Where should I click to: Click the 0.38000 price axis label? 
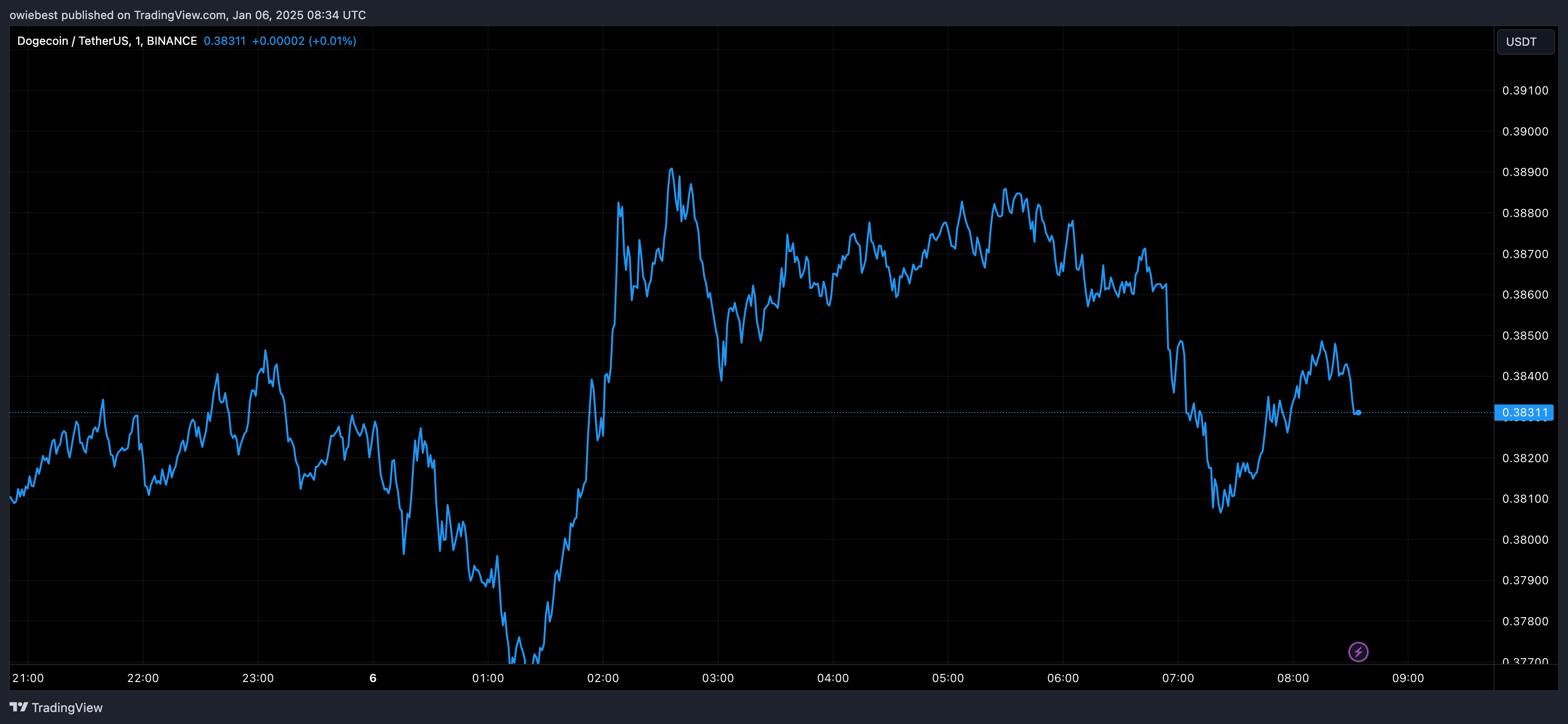(x=1525, y=539)
